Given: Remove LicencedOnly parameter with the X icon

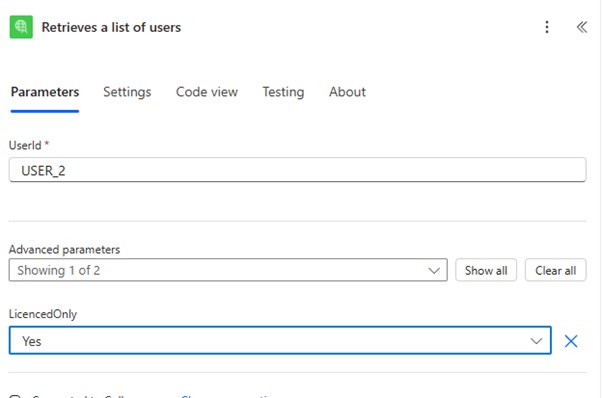Looking at the screenshot, I should point(571,341).
